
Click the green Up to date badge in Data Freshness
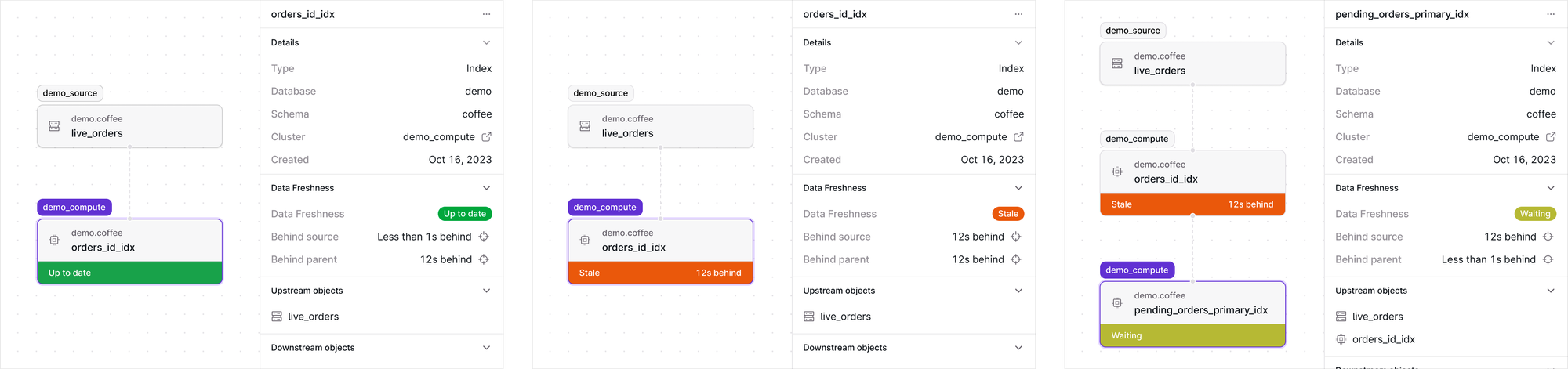pos(464,214)
